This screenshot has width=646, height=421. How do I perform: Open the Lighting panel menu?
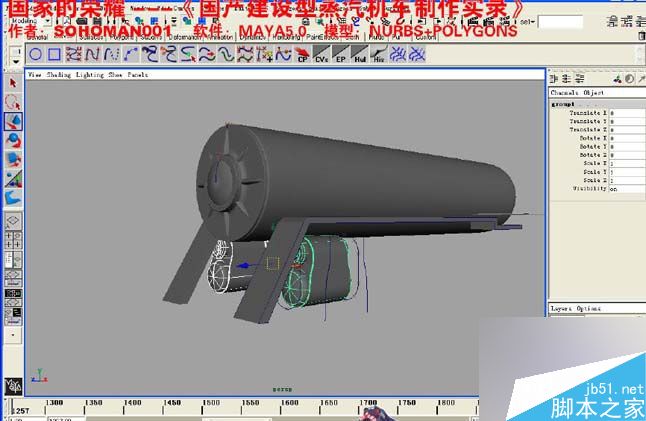point(89,75)
